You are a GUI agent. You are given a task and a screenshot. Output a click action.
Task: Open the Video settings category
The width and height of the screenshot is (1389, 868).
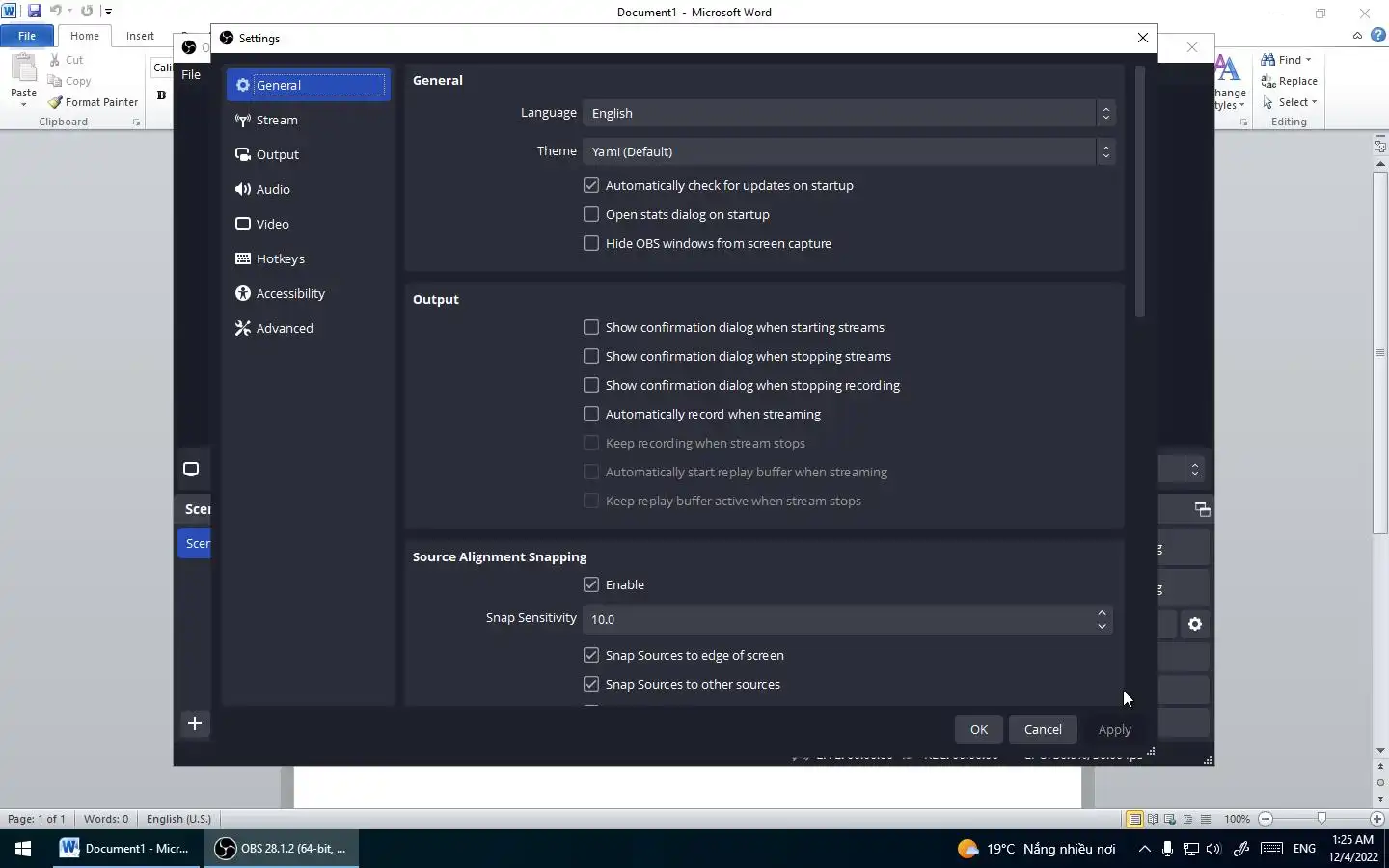pyautogui.click(x=309, y=224)
